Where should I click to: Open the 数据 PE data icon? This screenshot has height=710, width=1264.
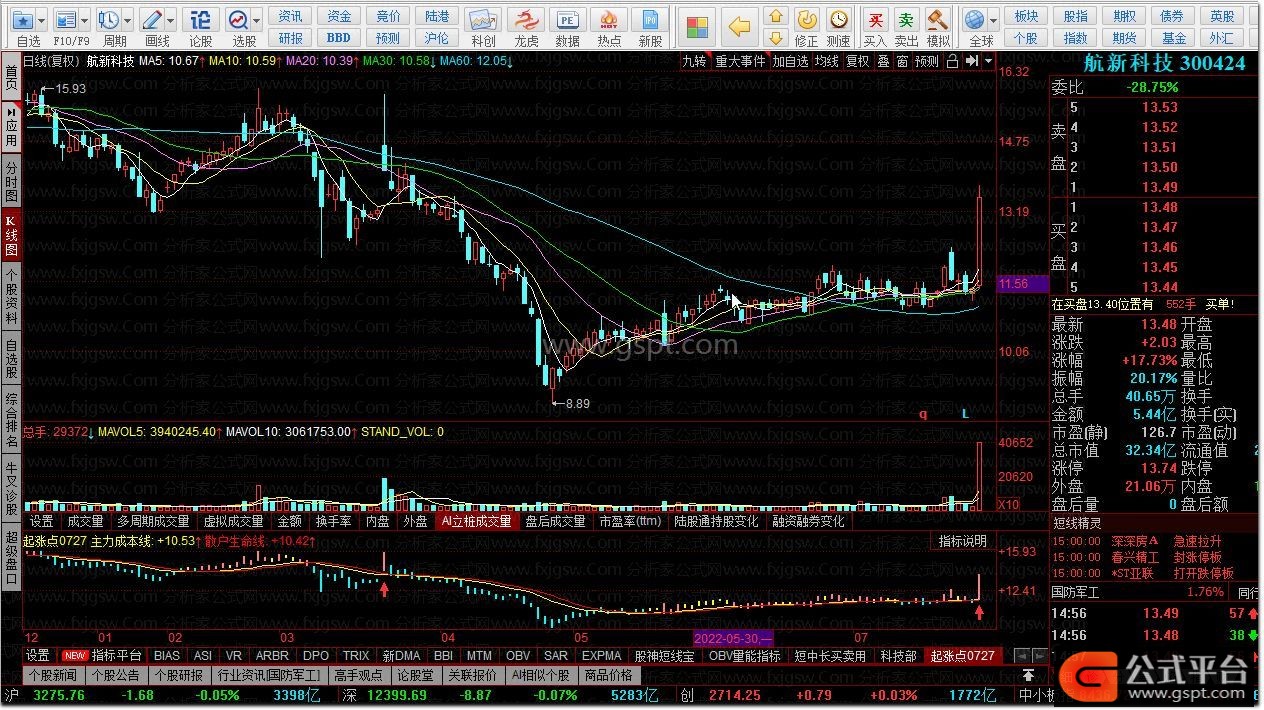pos(567,19)
